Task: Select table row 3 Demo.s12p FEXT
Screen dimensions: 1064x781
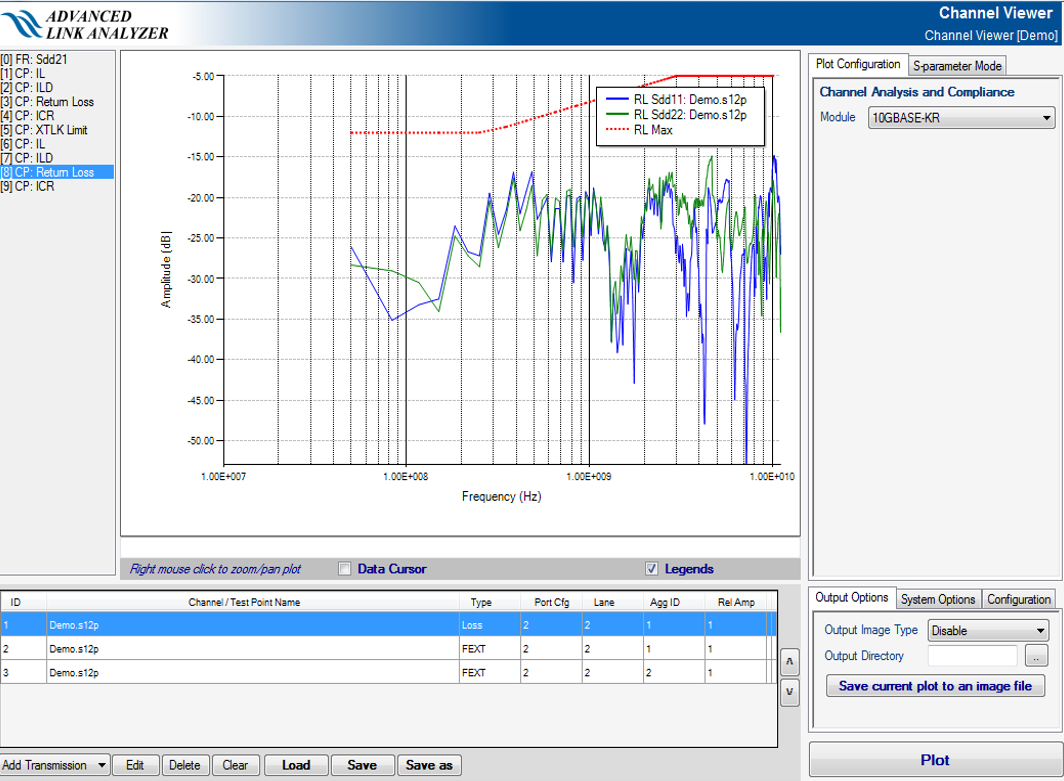Action: click(250, 673)
